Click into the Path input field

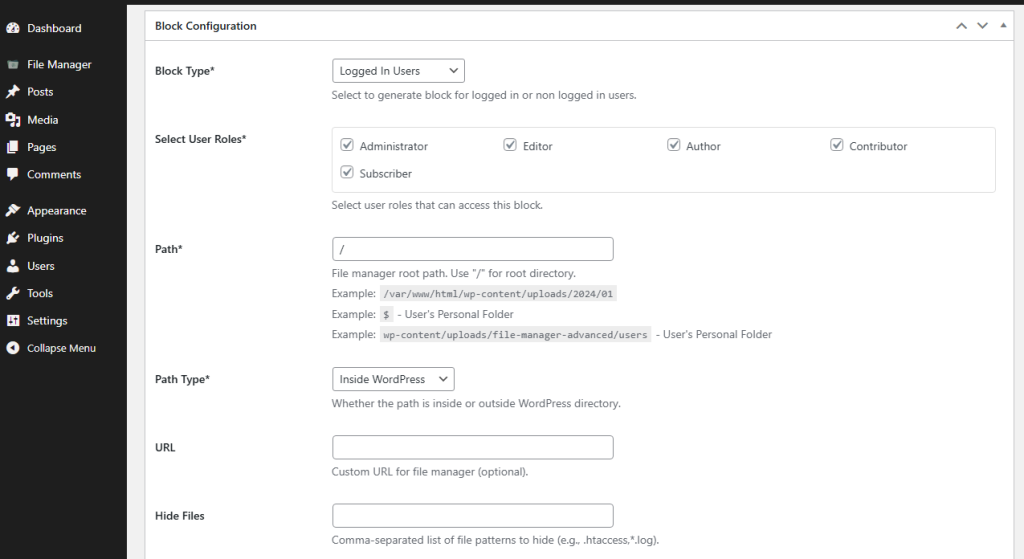click(x=473, y=249)
